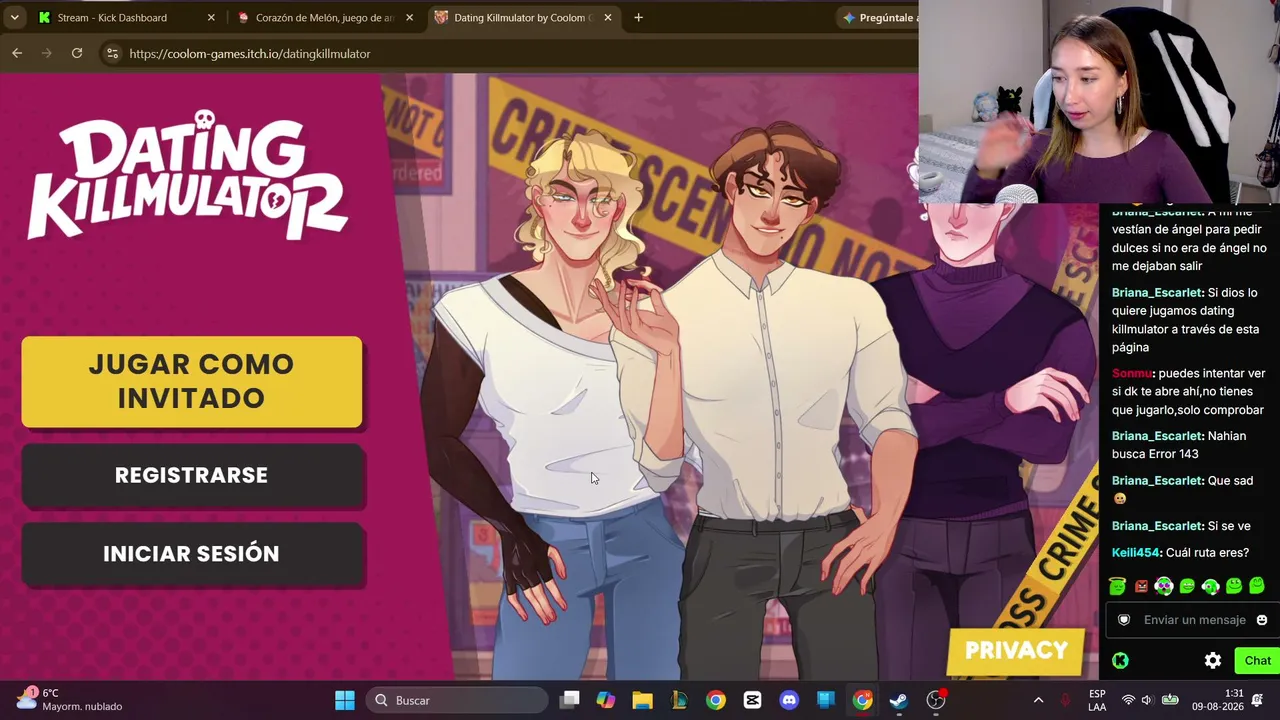Close the Stream - Kick Dashboard tab
This screenshot has height=720, width=1280.
[x=211, y=18]
